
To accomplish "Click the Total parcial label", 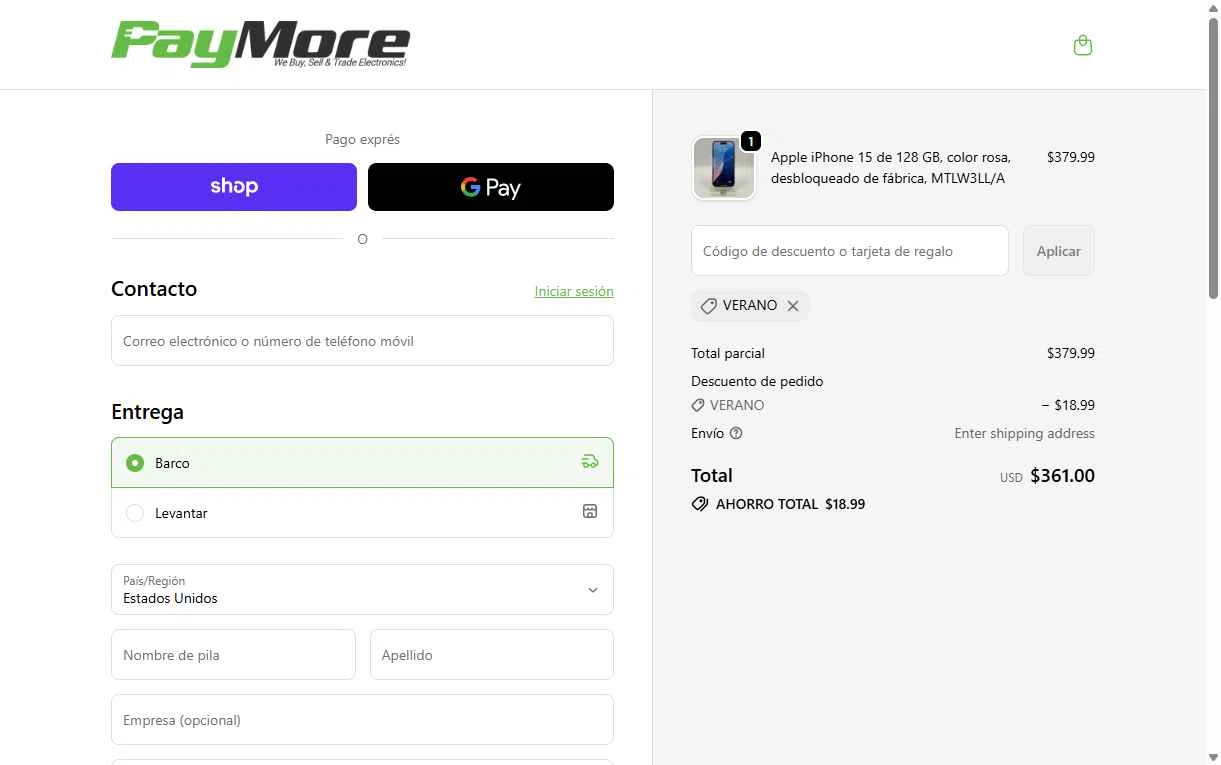I will click(728, 353).
